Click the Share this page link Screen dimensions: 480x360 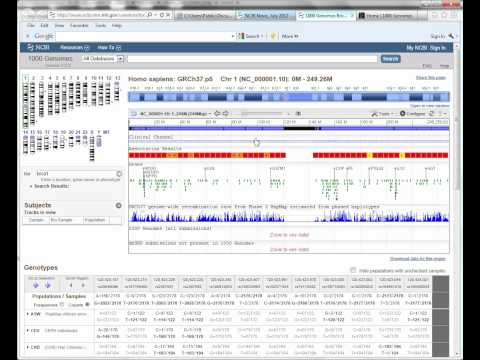coord(431,78)
